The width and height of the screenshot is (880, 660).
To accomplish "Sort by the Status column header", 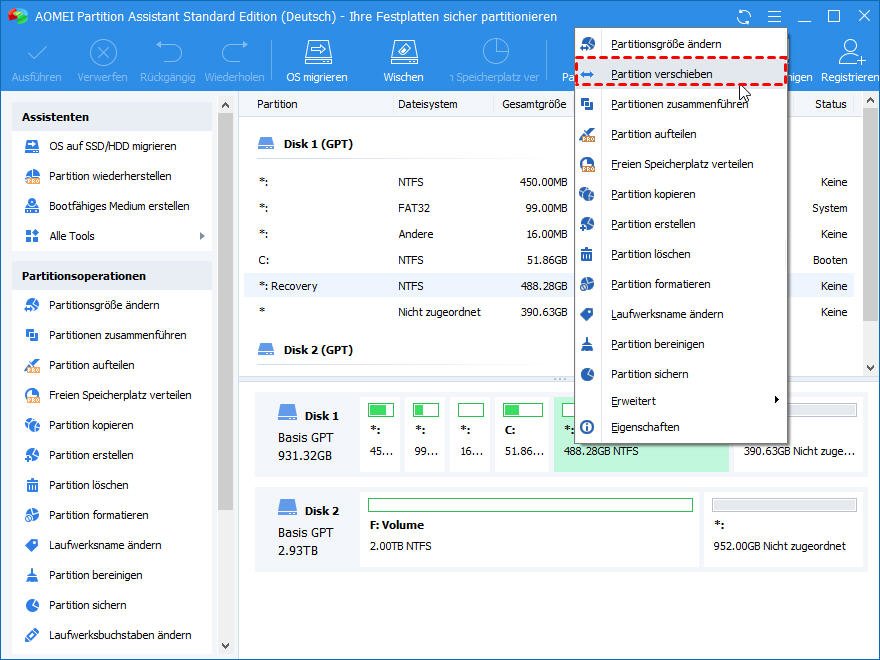I will (831, 104).
